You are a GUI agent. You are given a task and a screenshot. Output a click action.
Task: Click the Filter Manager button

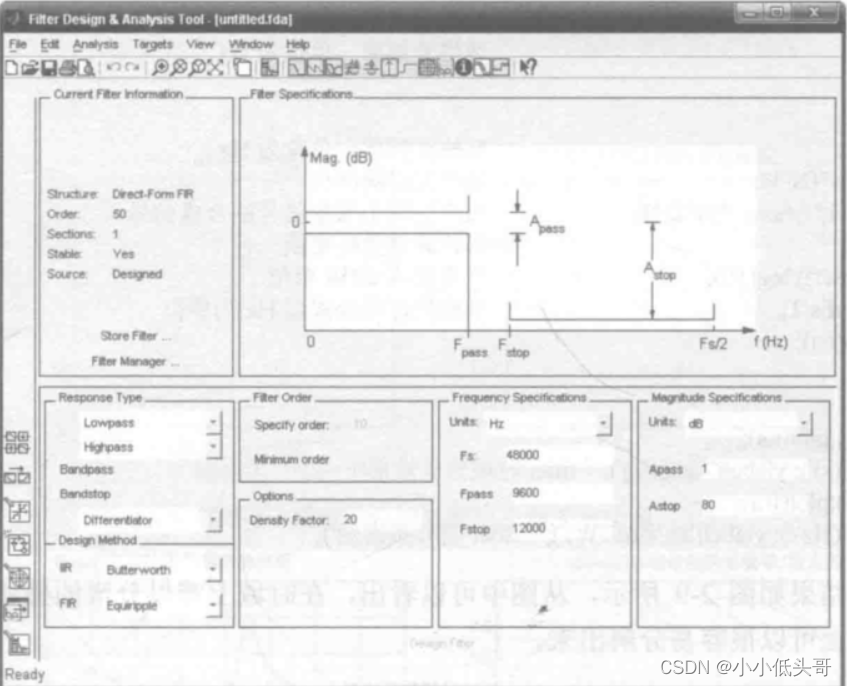(x=135, y=361)
